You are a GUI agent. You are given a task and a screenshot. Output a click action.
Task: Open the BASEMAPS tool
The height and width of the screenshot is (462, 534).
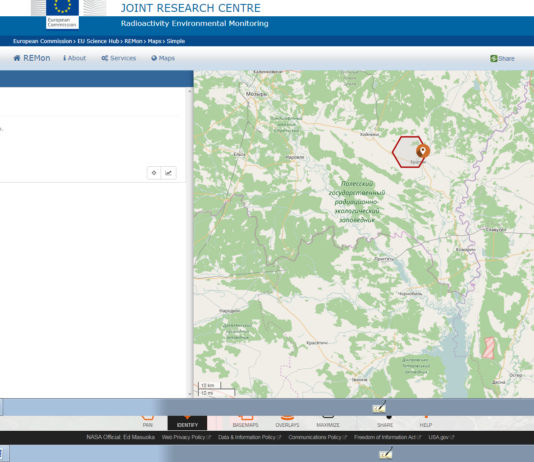point(246,423)
